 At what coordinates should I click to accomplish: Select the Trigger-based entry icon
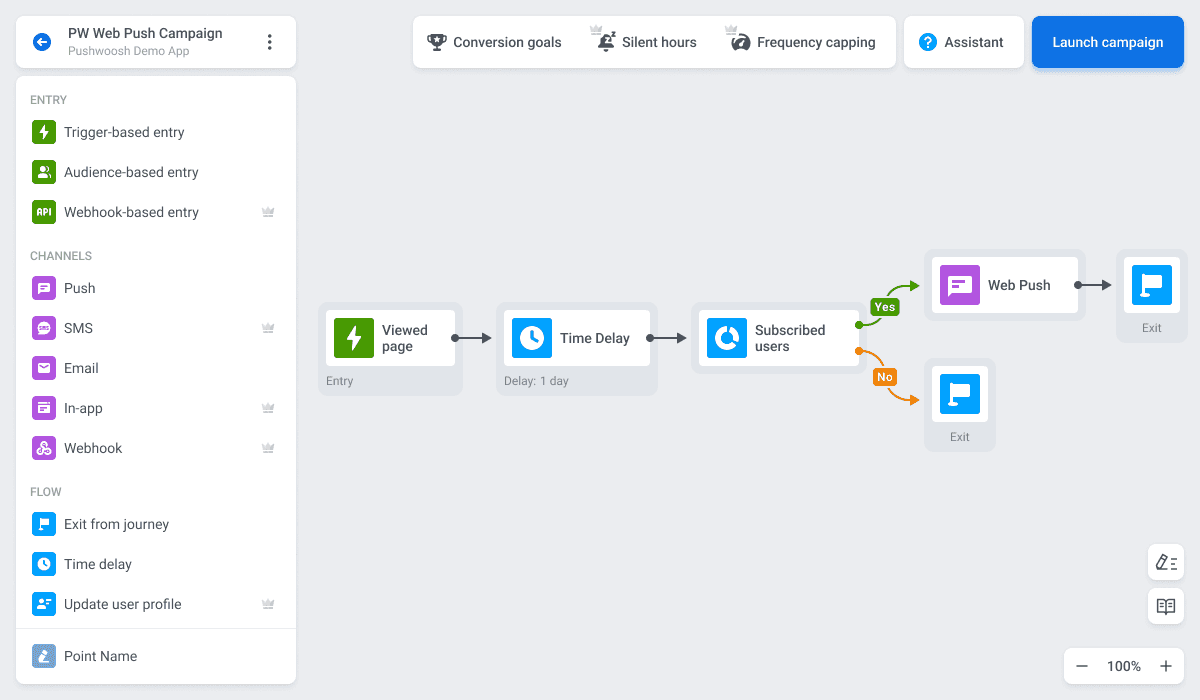tap(44, 132)
